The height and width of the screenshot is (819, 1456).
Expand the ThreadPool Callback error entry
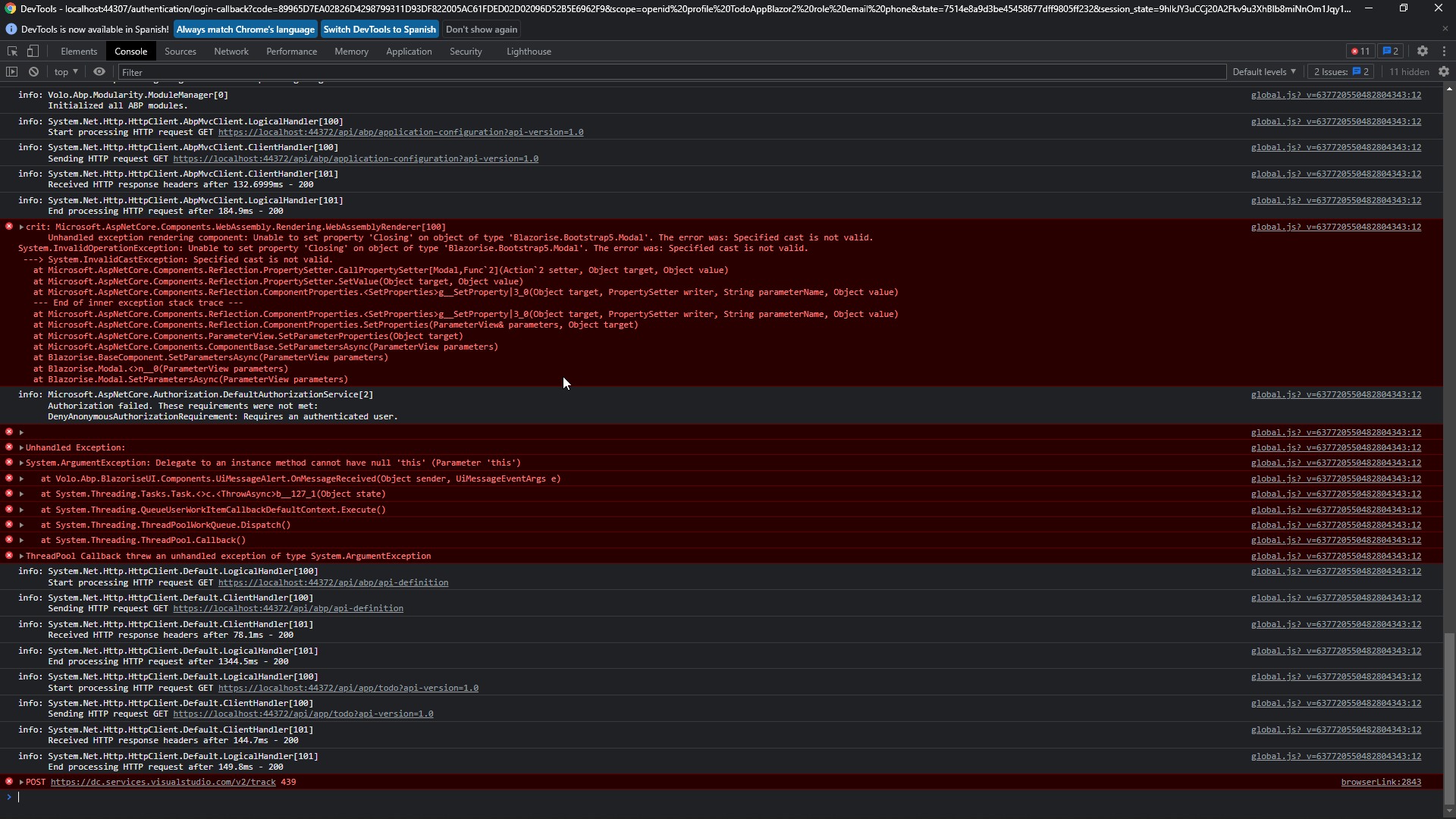pyautogui.click(x=21, y=556)
